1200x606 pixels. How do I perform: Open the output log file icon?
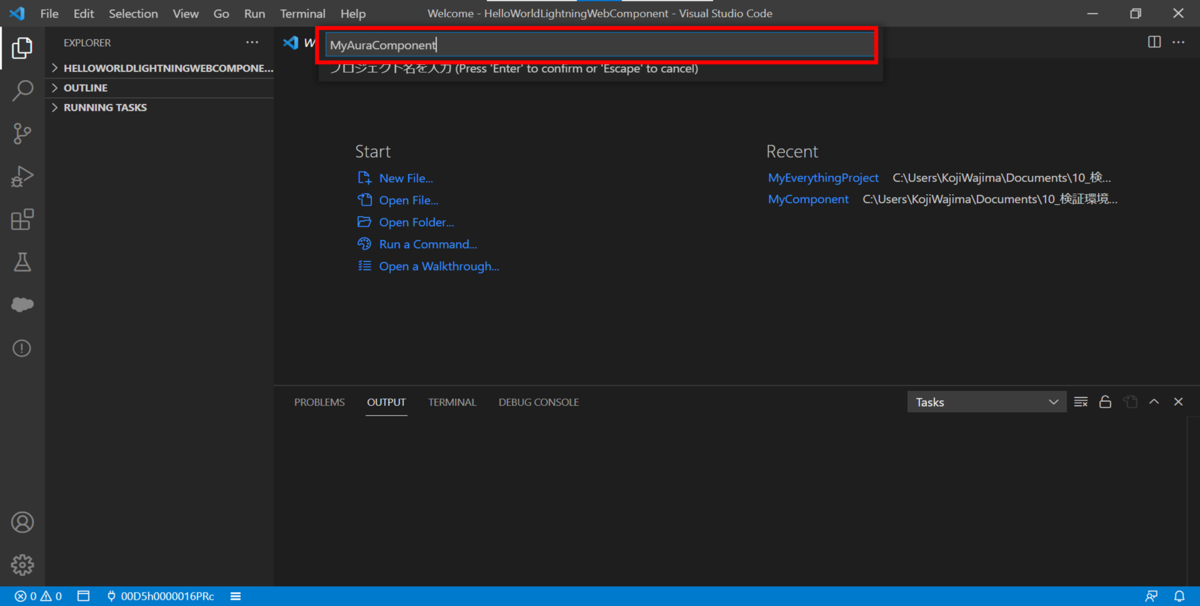1130,402
